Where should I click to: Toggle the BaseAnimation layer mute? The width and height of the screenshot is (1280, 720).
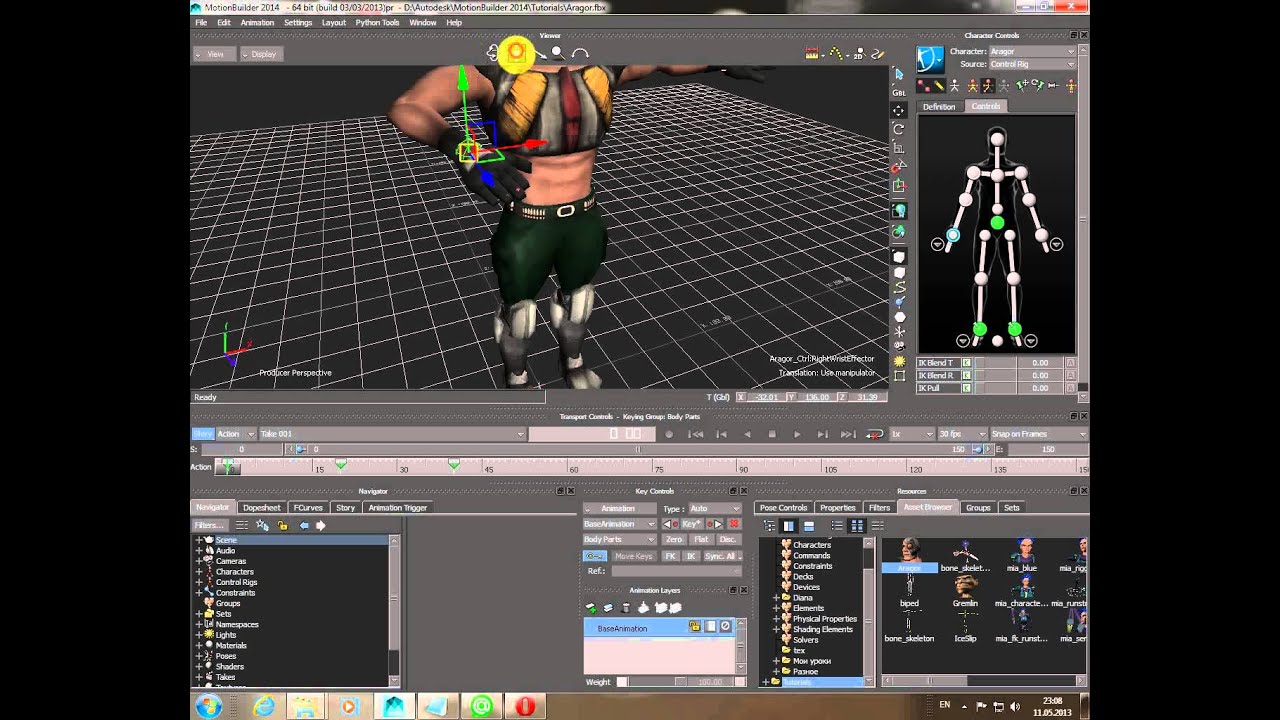point(726,627)
